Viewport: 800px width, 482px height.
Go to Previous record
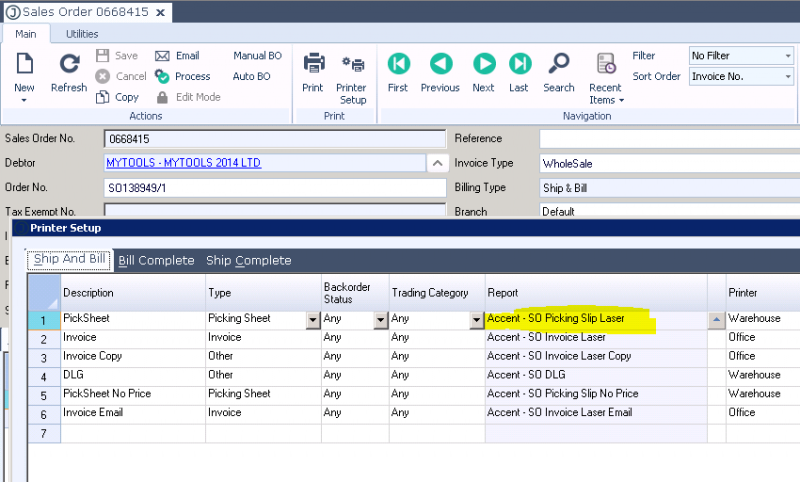coord(440,66)
